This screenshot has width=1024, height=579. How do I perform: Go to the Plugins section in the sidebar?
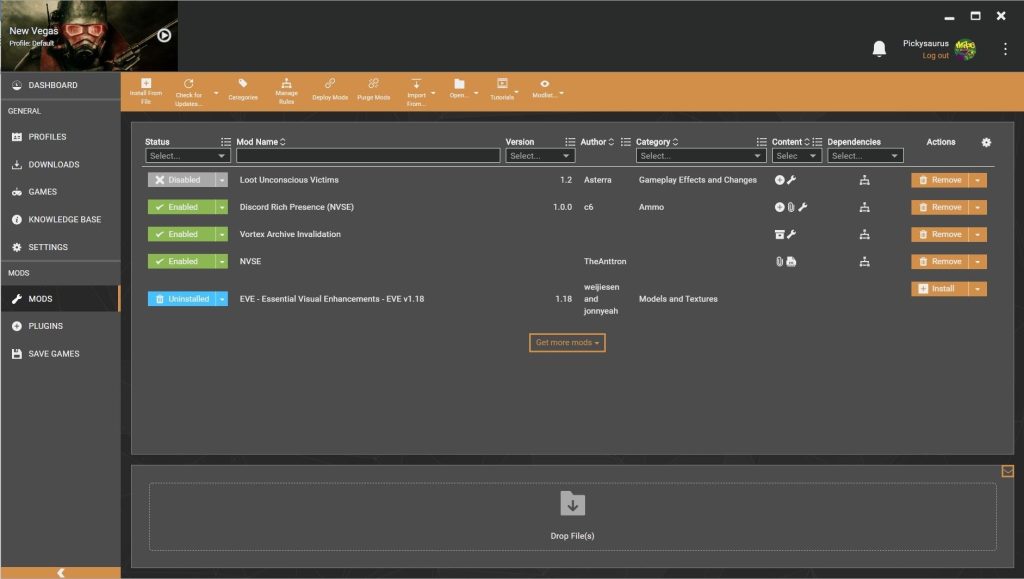tap(46, 326)
